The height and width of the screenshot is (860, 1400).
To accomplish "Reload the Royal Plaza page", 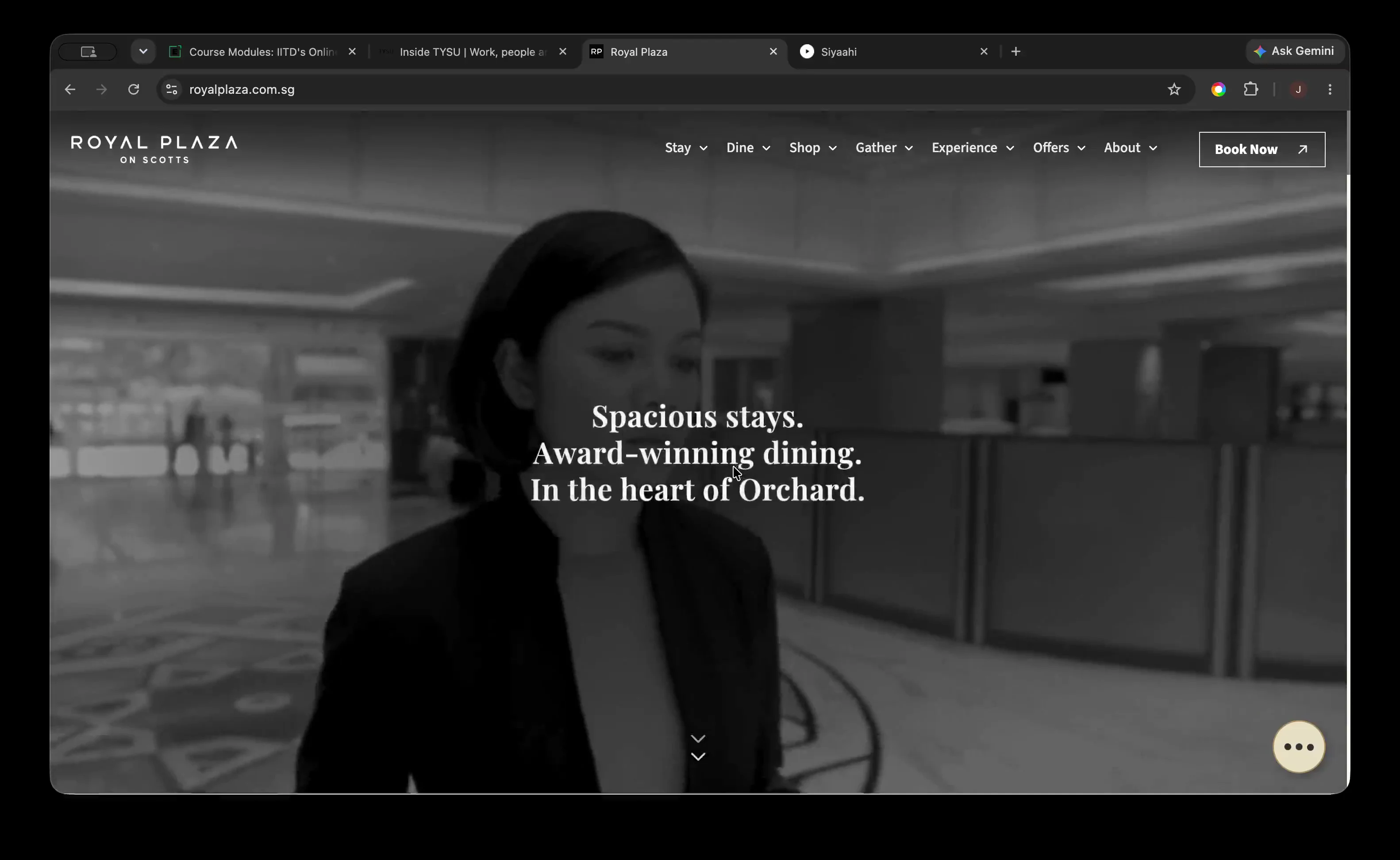I will pyautogui.click(x=134, y=89).
